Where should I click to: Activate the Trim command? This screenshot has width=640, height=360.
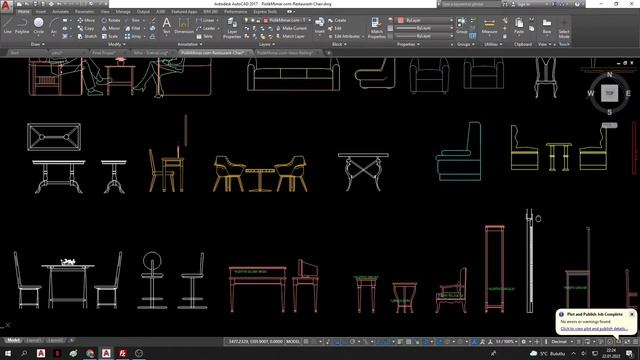tap(132, 20)
